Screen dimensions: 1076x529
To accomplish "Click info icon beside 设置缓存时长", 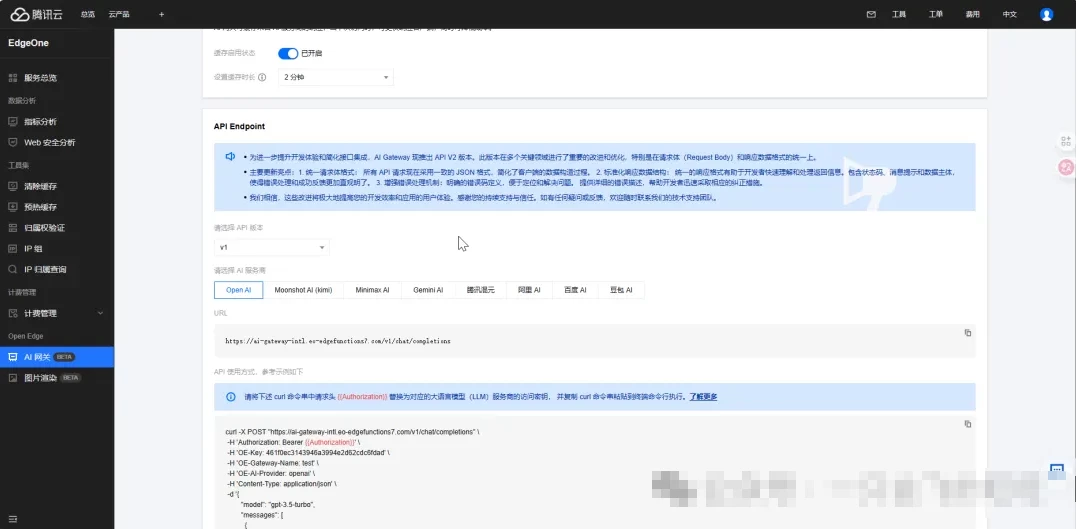I will click(x=262, y=78).
